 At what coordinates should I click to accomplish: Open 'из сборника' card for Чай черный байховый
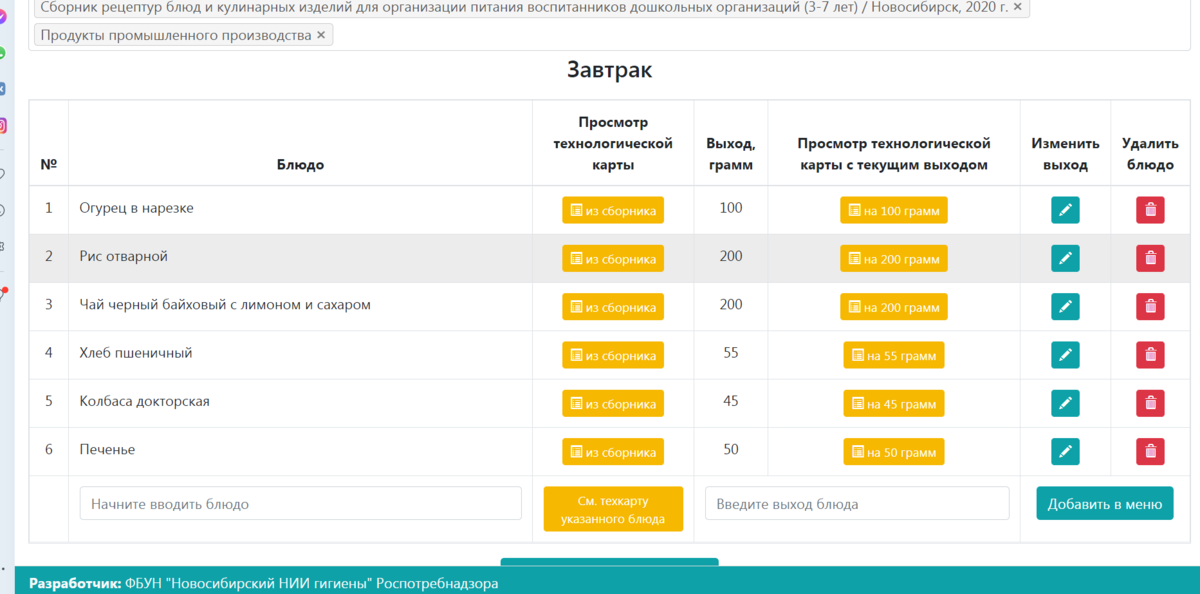tap(613, 307)
